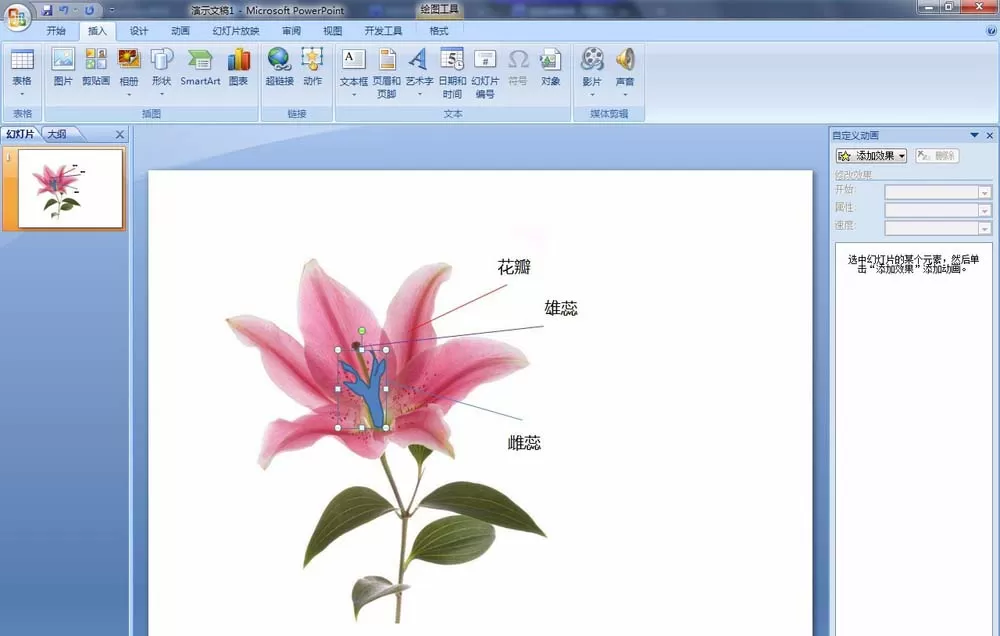Open the 审阅 (Review) ribbon tab
This screenshot has width=1000, height=636.
(291, 31)
